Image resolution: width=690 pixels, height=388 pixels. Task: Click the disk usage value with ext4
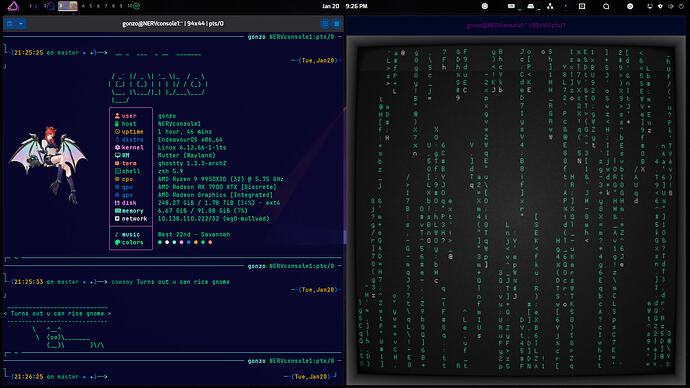click(x=219, y=203)
